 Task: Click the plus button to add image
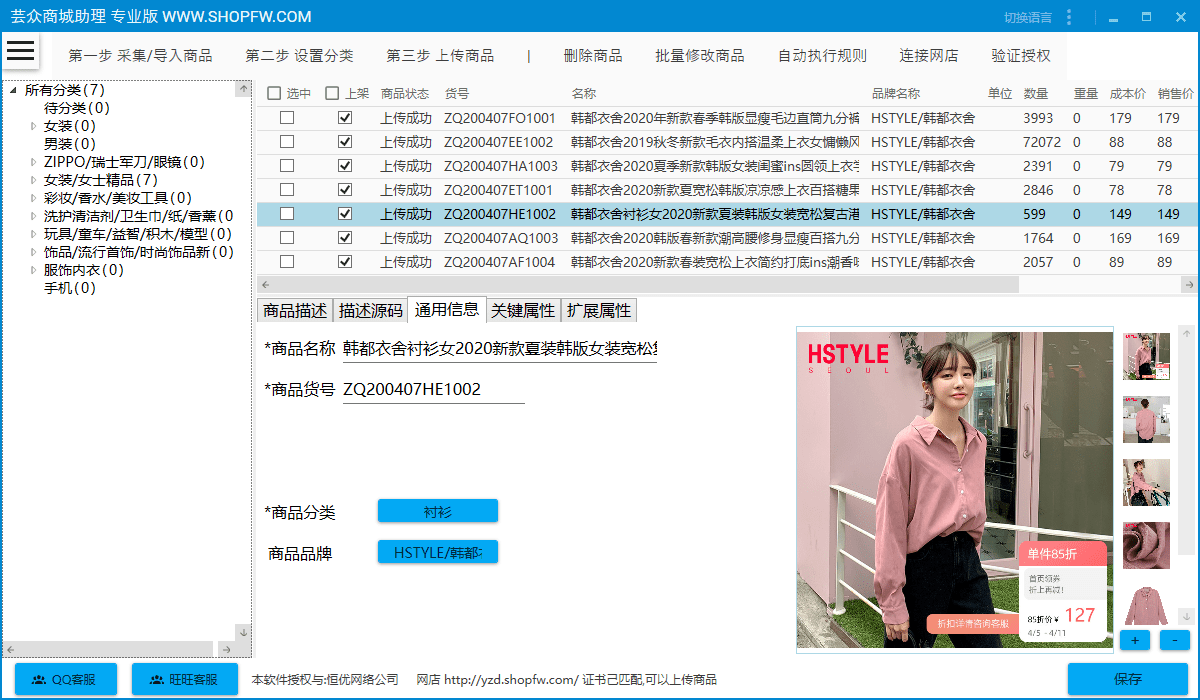[1135, 639]
